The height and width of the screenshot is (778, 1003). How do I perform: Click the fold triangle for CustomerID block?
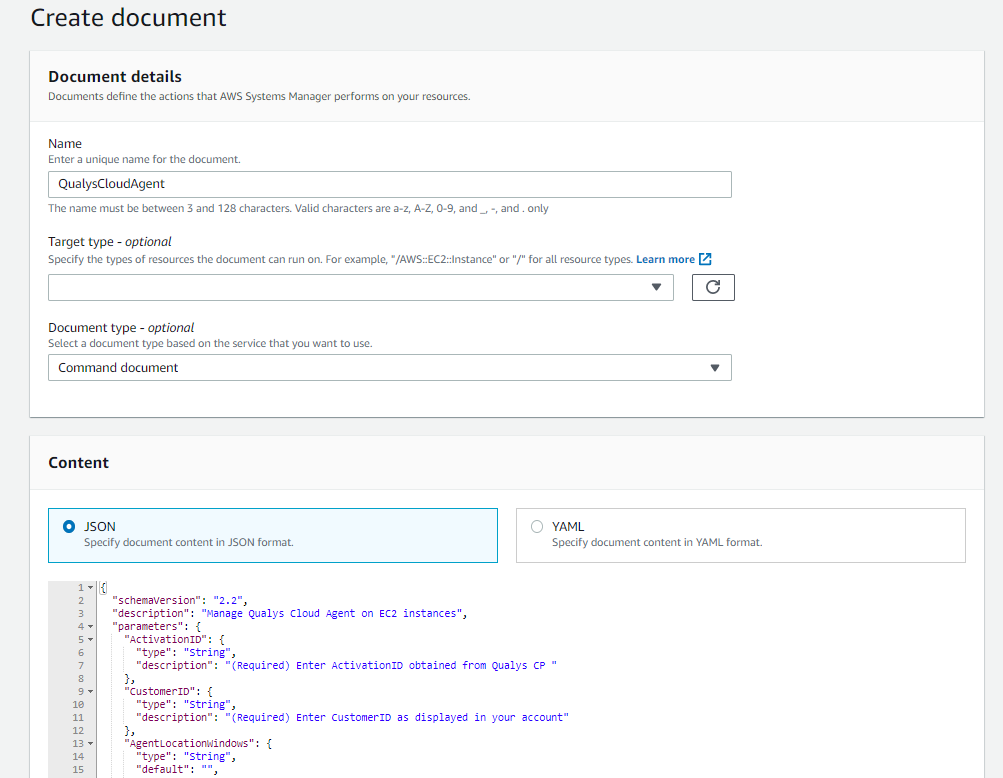(x=88, y=691)
